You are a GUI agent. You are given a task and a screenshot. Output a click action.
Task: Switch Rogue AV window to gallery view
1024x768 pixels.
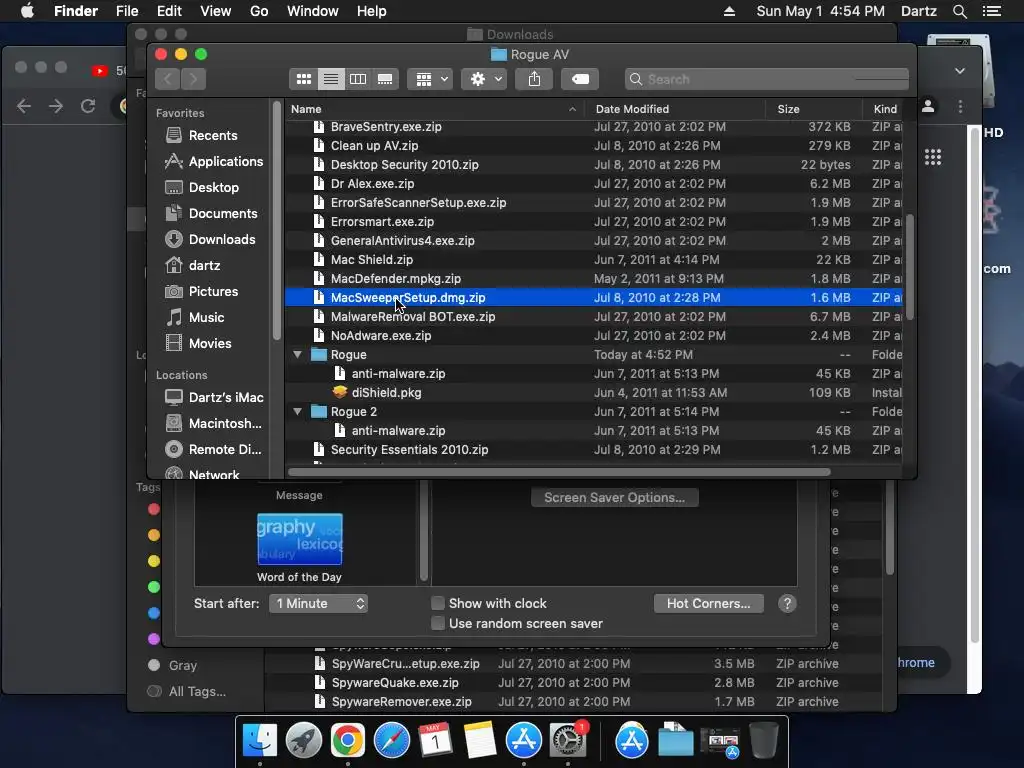[385, 79]
